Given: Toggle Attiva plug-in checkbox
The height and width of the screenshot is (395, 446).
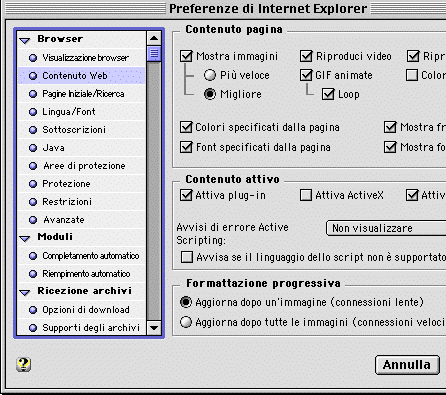Looking at the screenshot, I should click(186, 195).
